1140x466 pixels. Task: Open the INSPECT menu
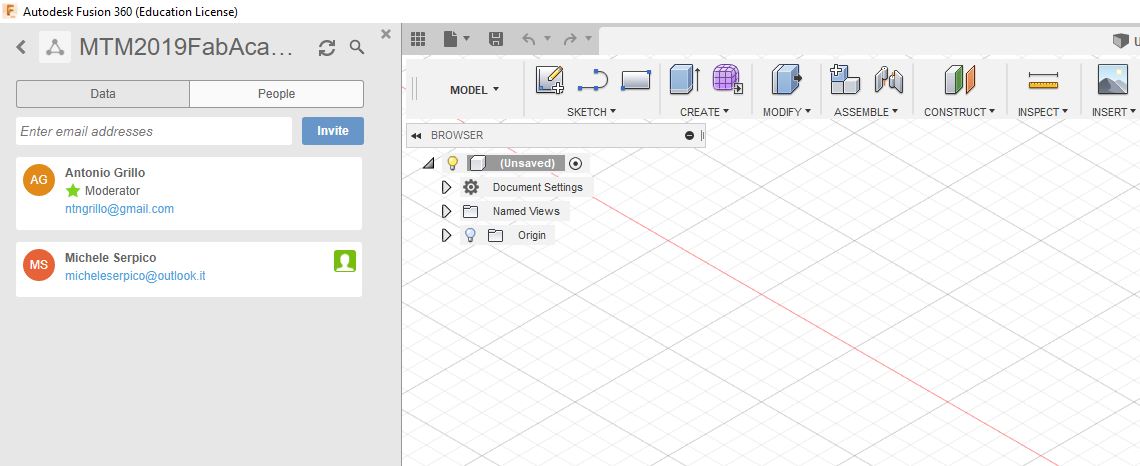(1043, 112)
